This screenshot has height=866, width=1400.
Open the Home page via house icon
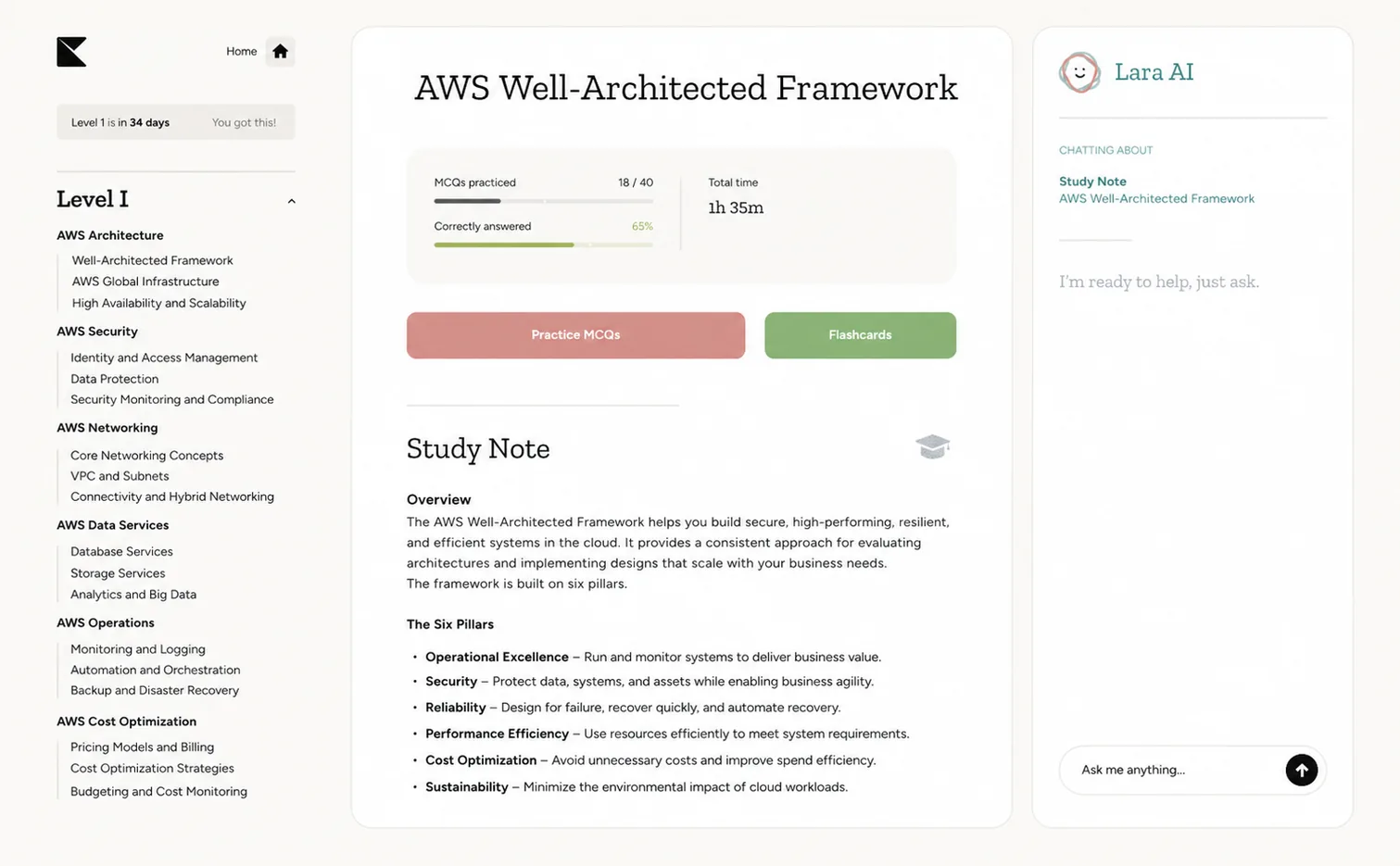[280, 52]
